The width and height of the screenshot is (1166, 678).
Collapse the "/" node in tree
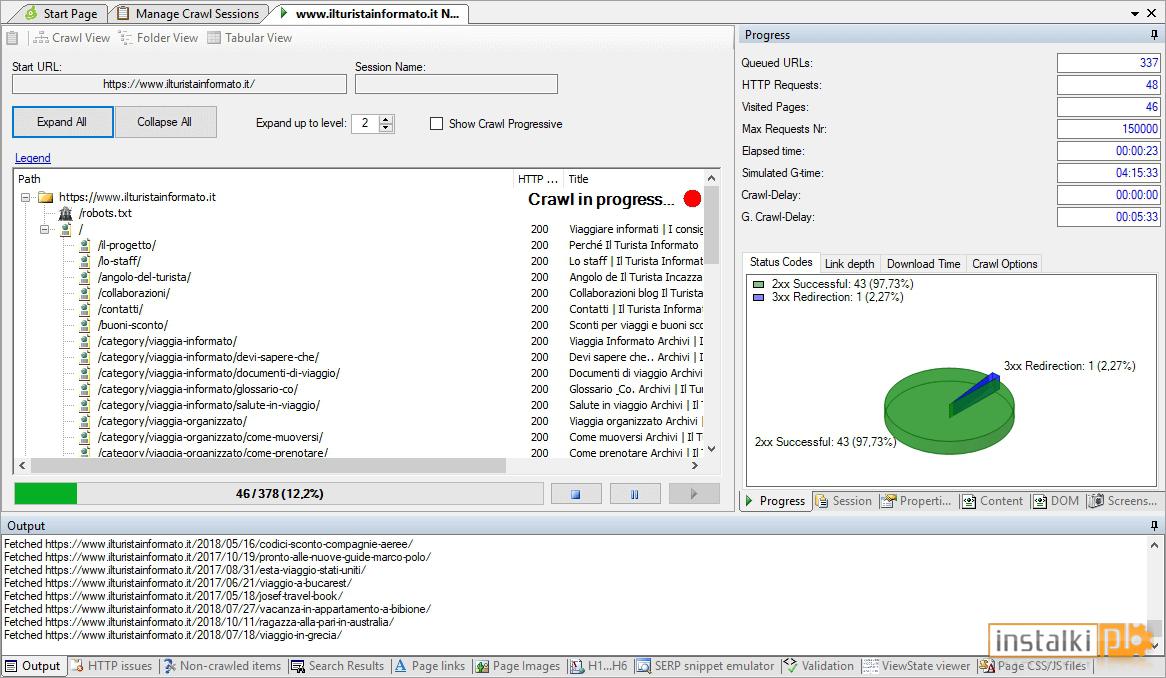coord(45,229)
